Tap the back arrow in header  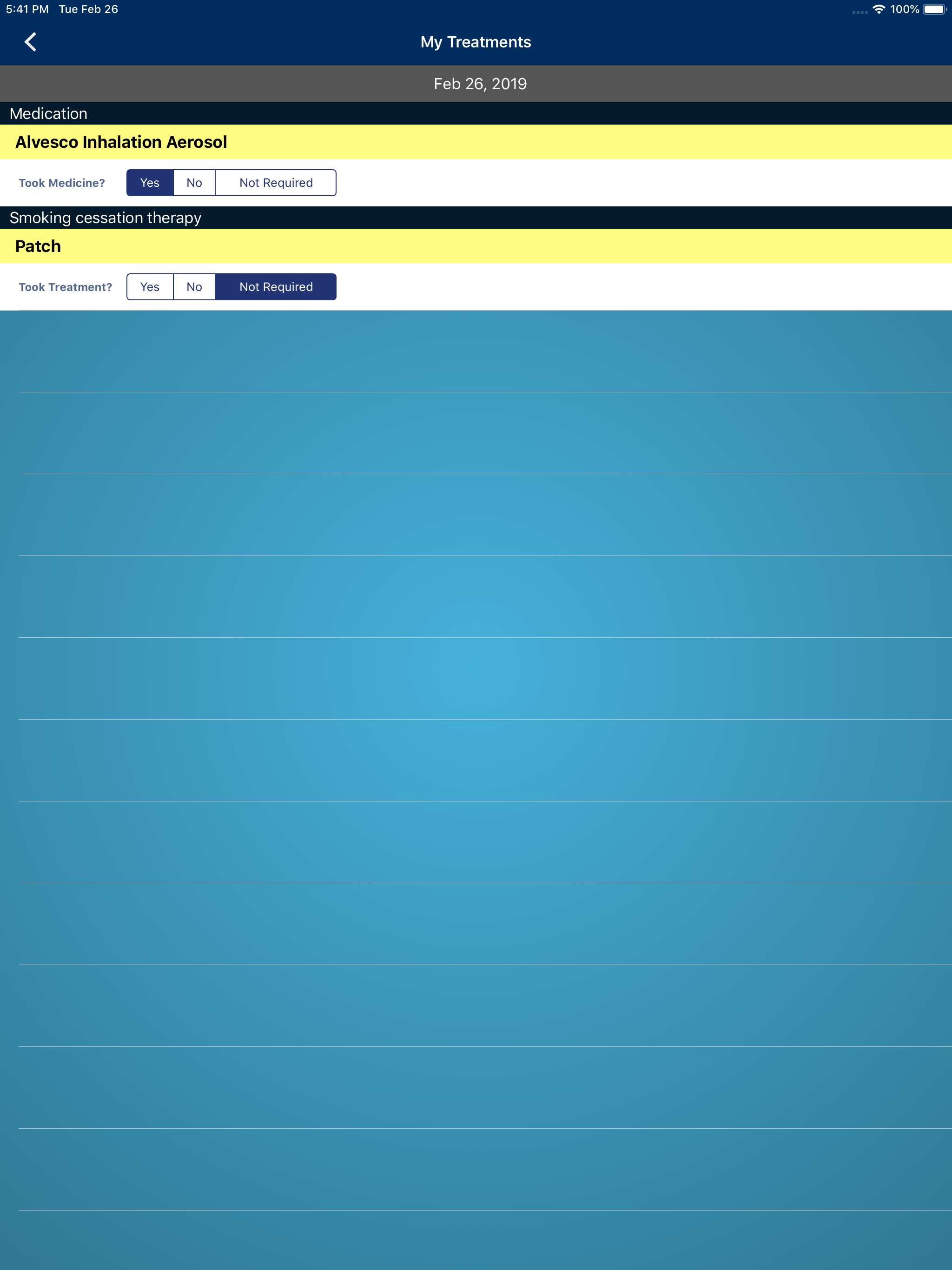pyautogui.click(x=30, y=42)
